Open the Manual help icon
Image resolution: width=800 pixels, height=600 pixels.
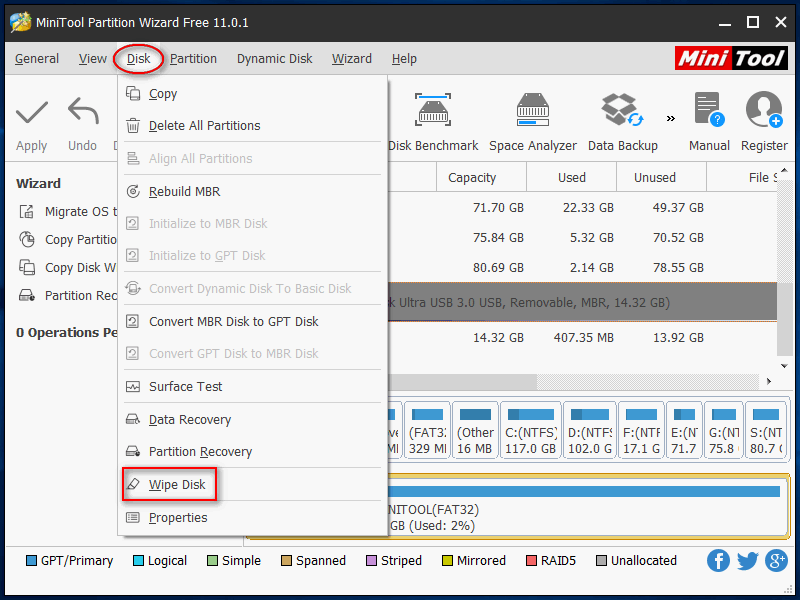709,109
